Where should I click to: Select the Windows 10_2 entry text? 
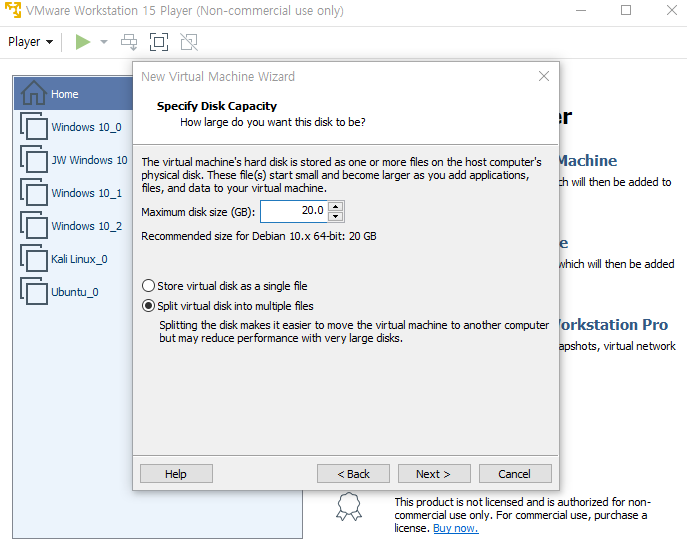pyautogui.click(x=86, y=226)
